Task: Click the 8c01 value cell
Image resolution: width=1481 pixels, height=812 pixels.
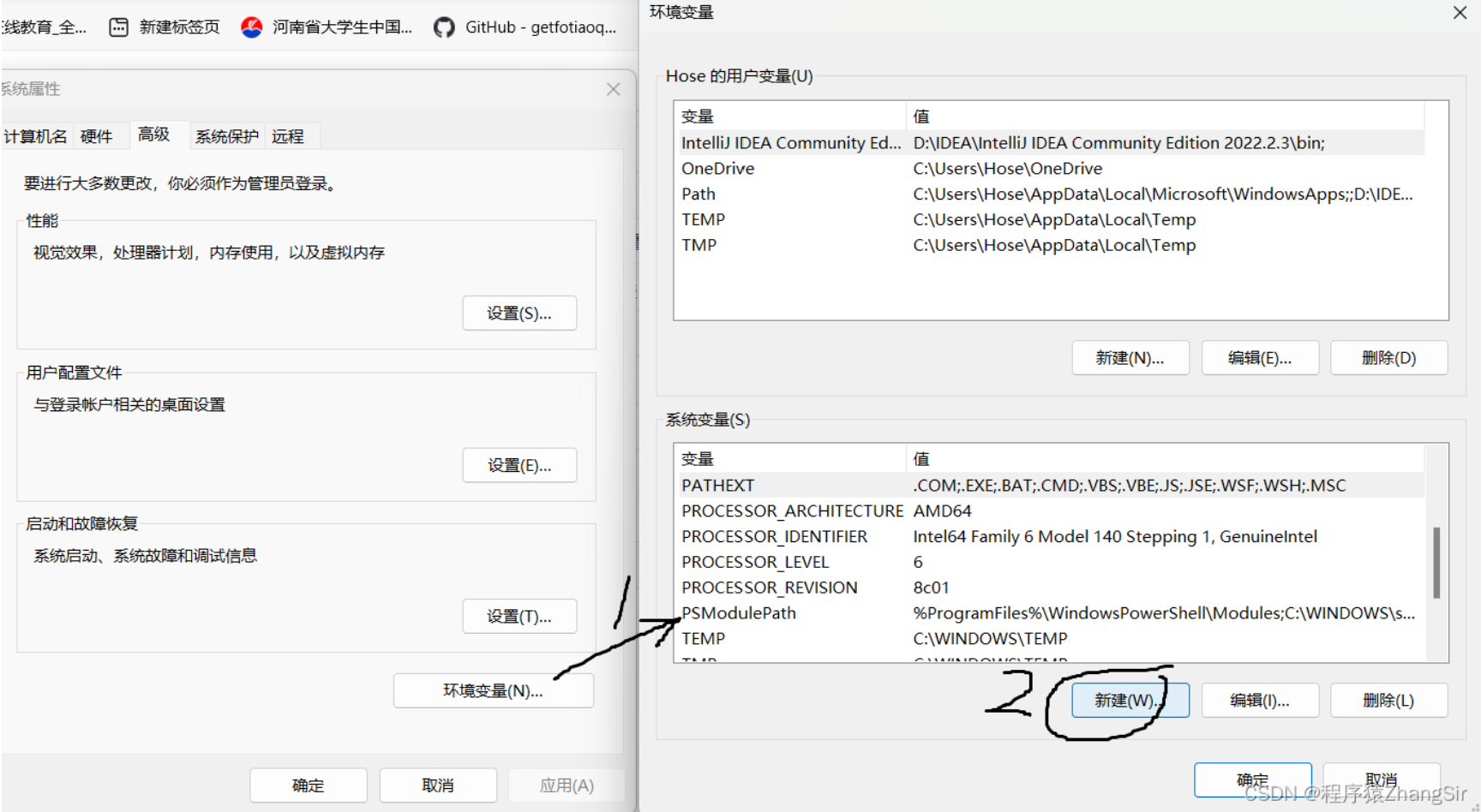Action: click(932, 588)
